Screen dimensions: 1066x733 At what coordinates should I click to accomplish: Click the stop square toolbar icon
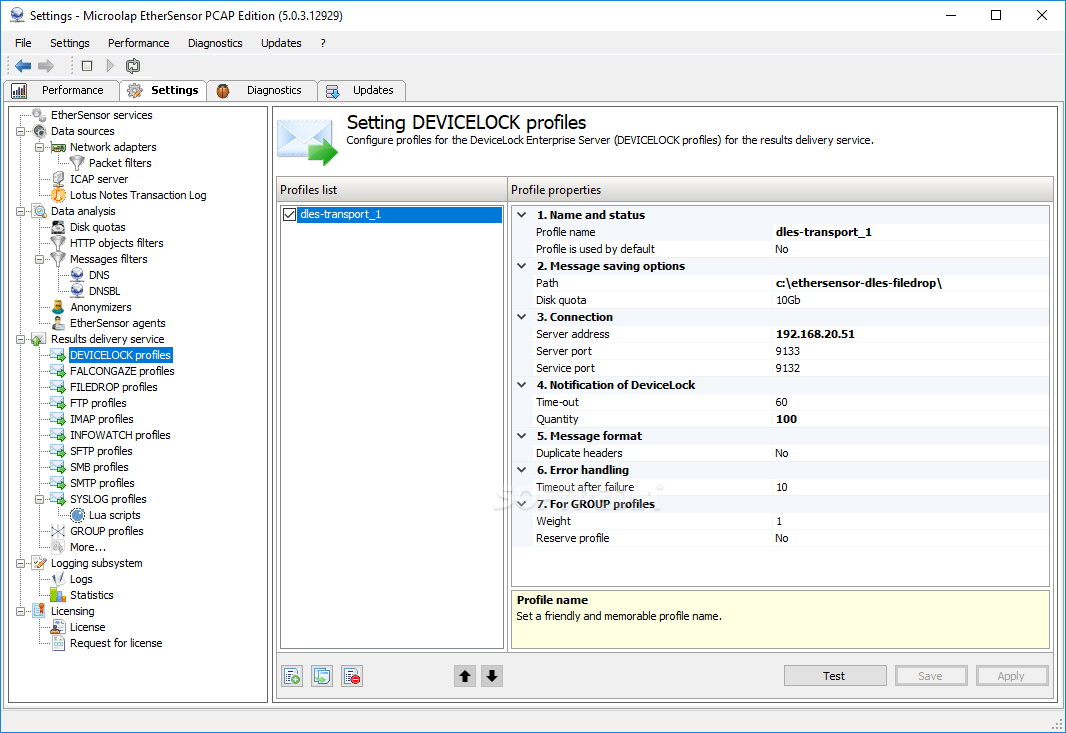click(87, 66)
